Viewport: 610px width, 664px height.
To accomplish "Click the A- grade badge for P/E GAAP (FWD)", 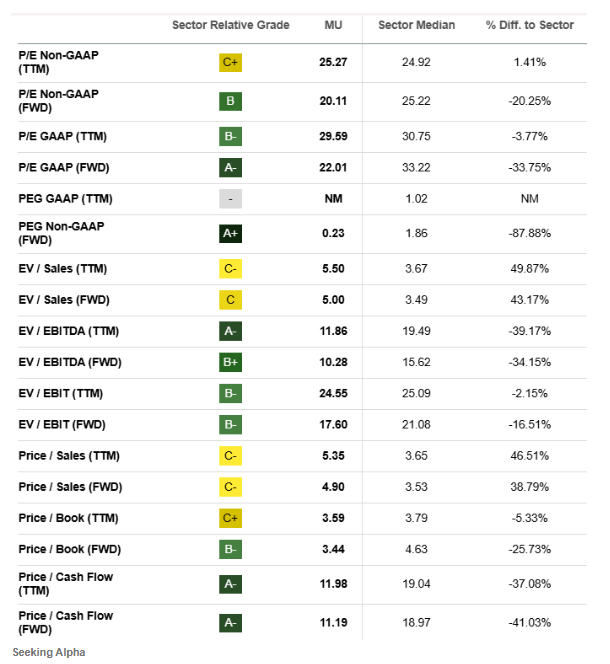I will point(231,166).
